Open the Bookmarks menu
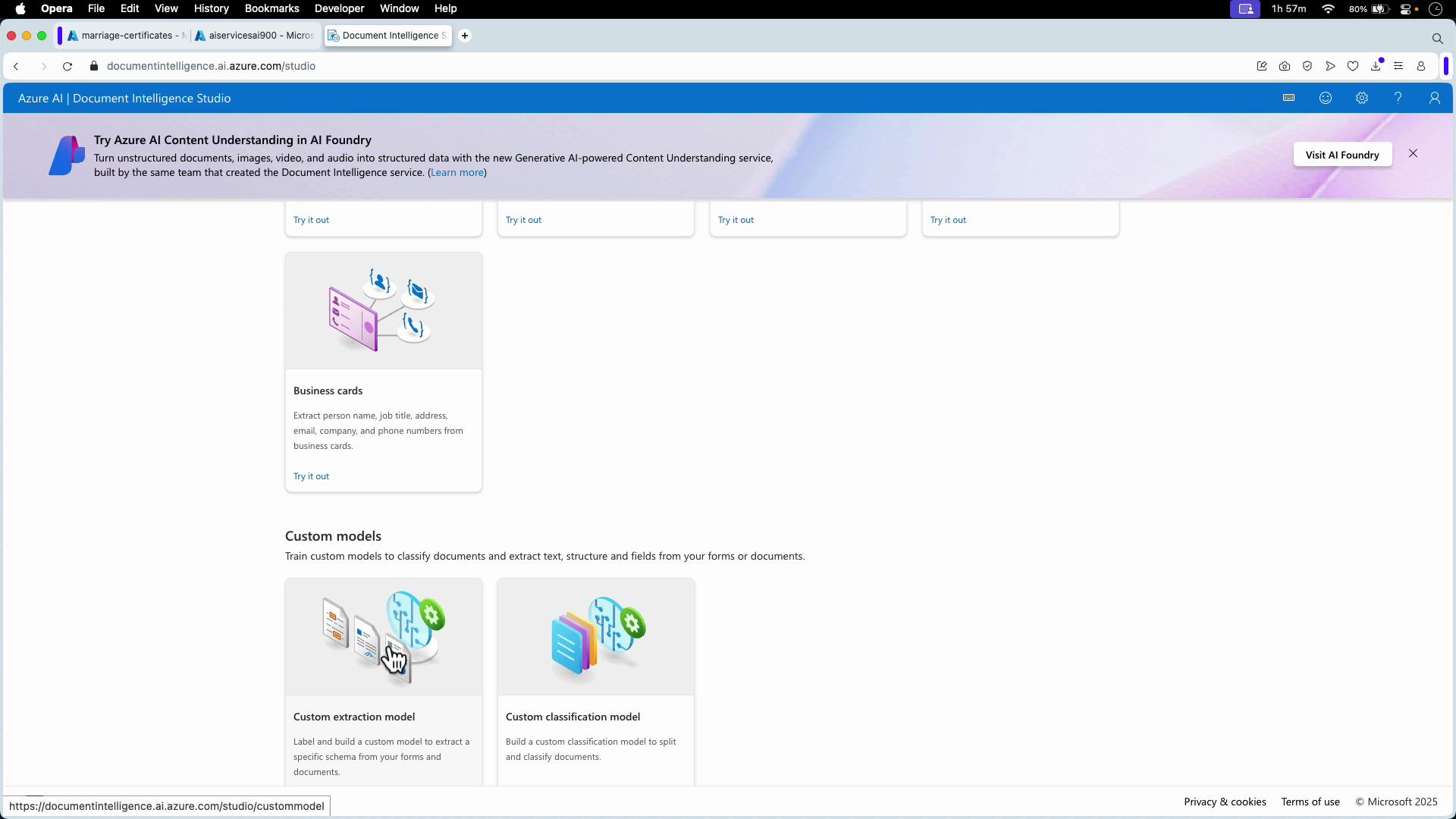 click(x=272, y=9)
